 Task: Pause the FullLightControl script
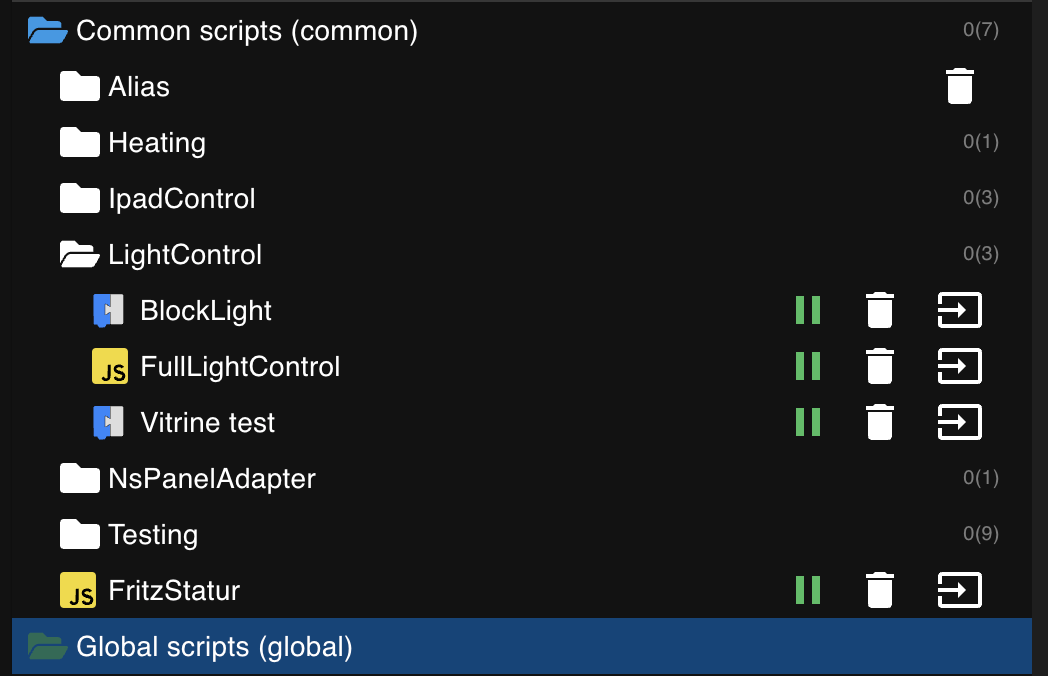click(x=808, y=366)
